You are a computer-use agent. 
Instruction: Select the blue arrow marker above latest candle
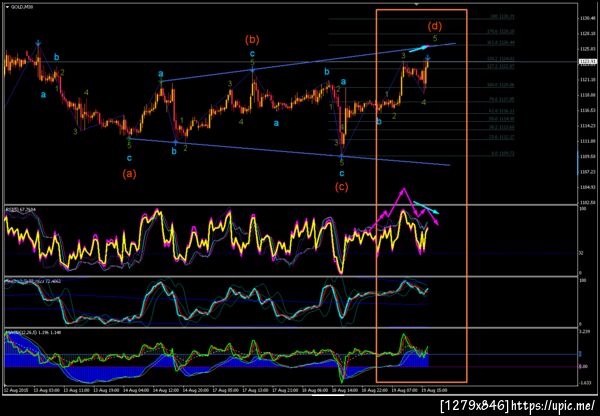click(x=428, y=58)
